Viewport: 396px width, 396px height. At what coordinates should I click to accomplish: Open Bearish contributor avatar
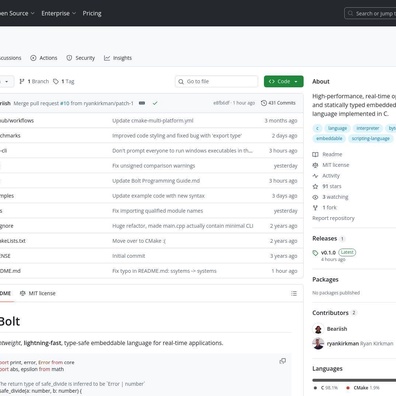pos(318,329)
